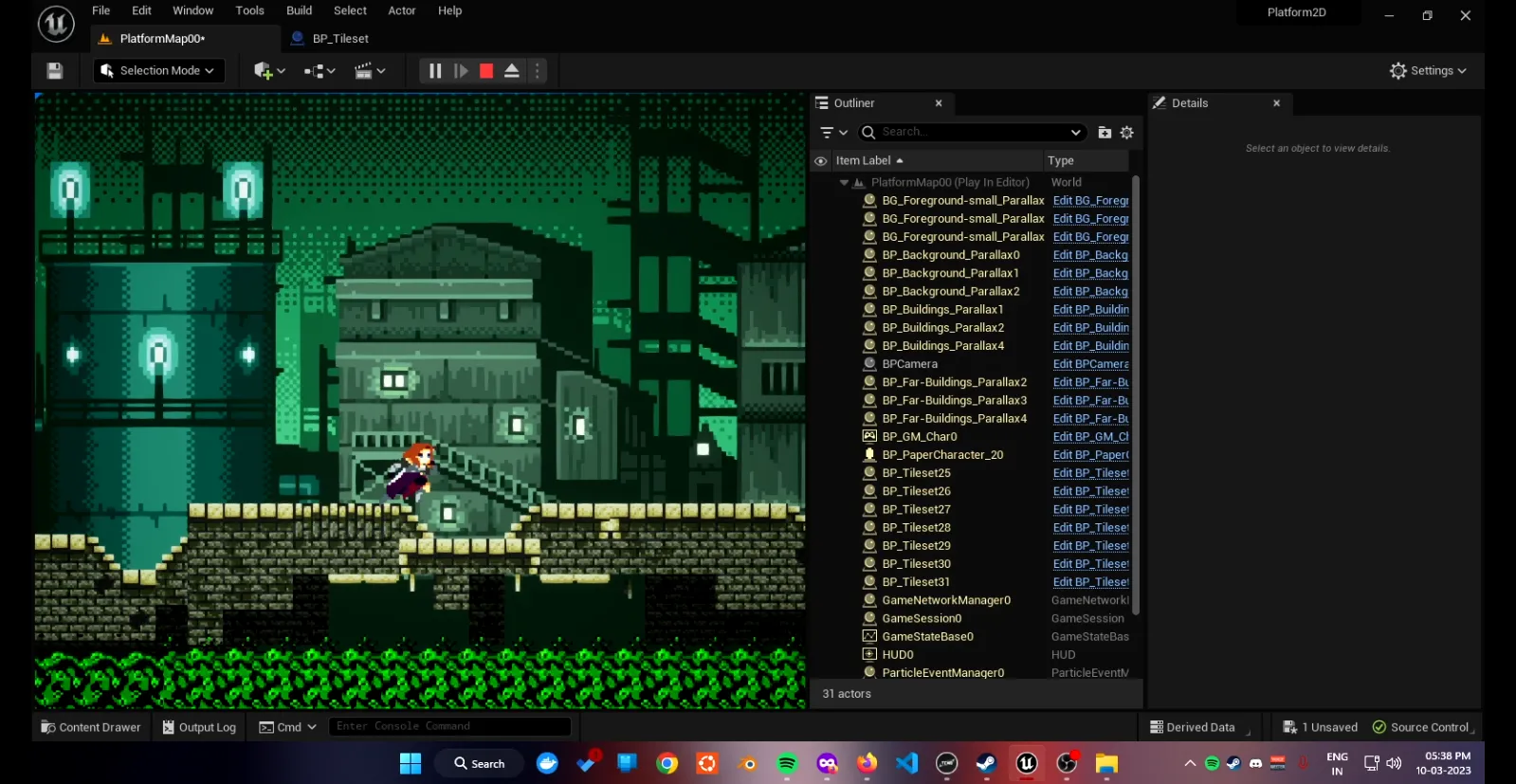Open Source Control status menu
This screenshot has height=784, width=1516.
tap(1422, 727)
